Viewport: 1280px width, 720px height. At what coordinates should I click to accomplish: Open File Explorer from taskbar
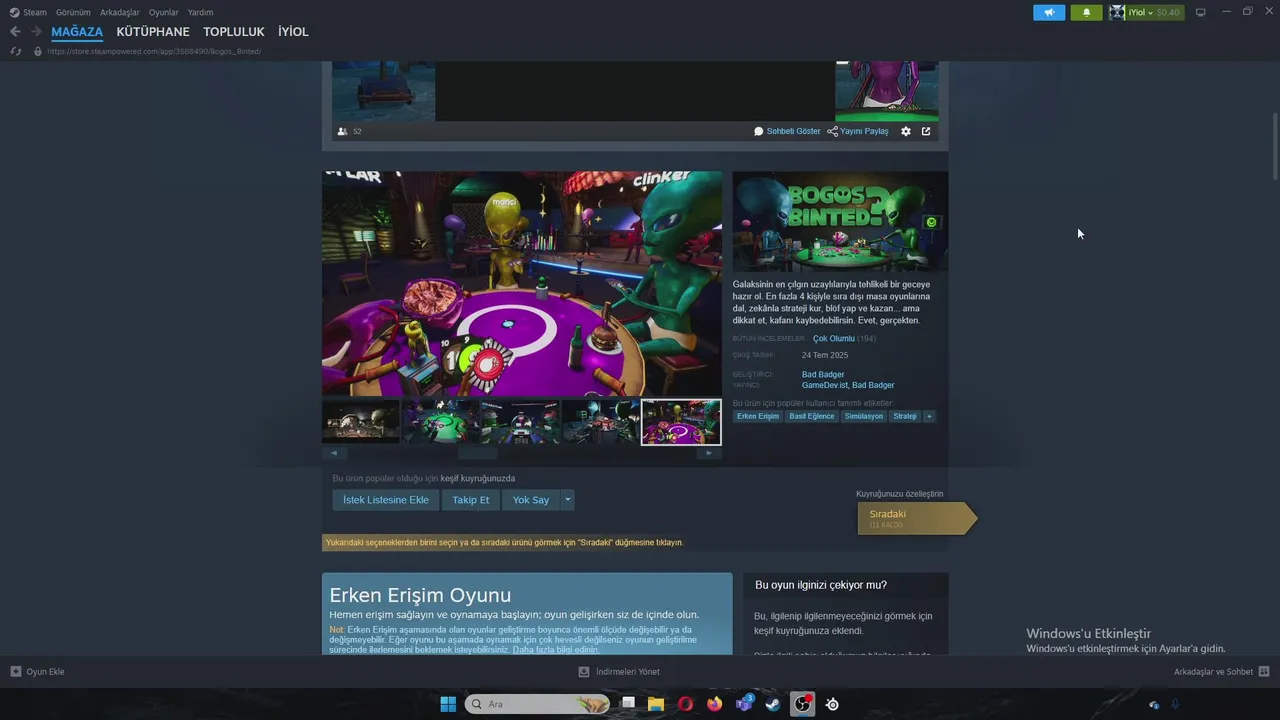(656, 704)
